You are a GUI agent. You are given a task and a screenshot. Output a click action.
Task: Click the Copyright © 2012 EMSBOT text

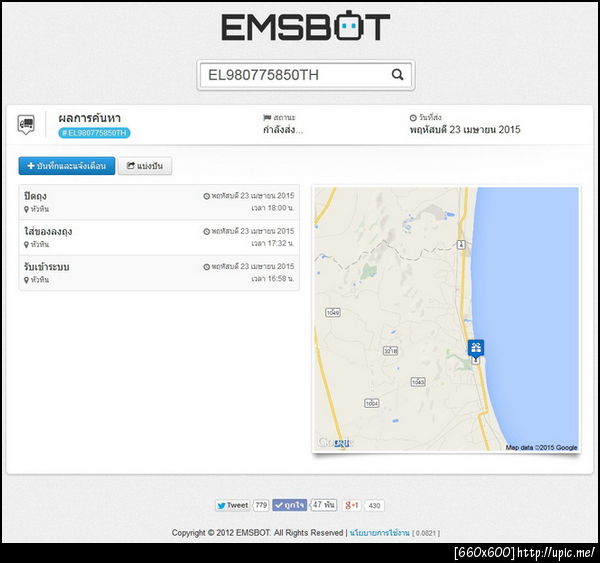click(x=257, y=533)
